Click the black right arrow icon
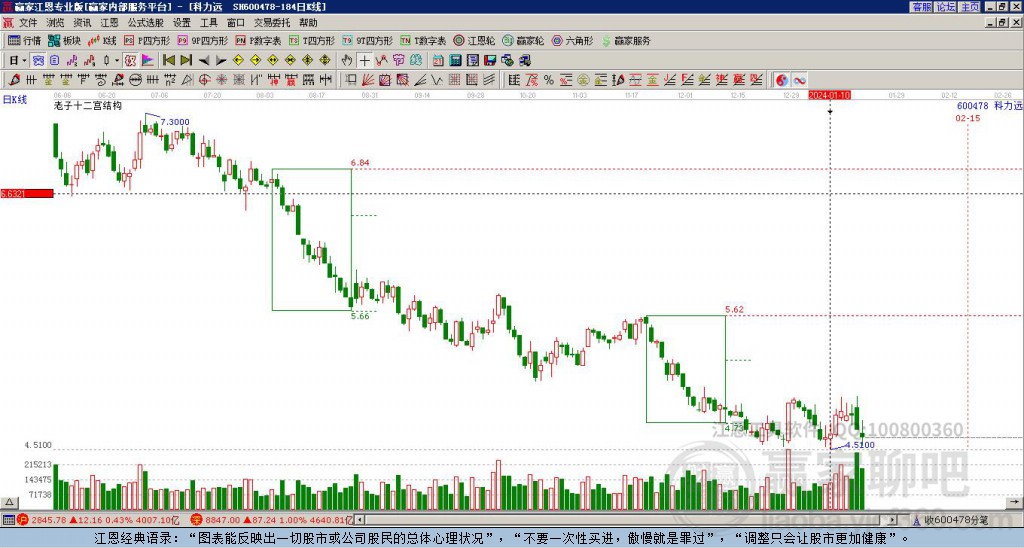The image size is (1024, 548). pos(221,61)
